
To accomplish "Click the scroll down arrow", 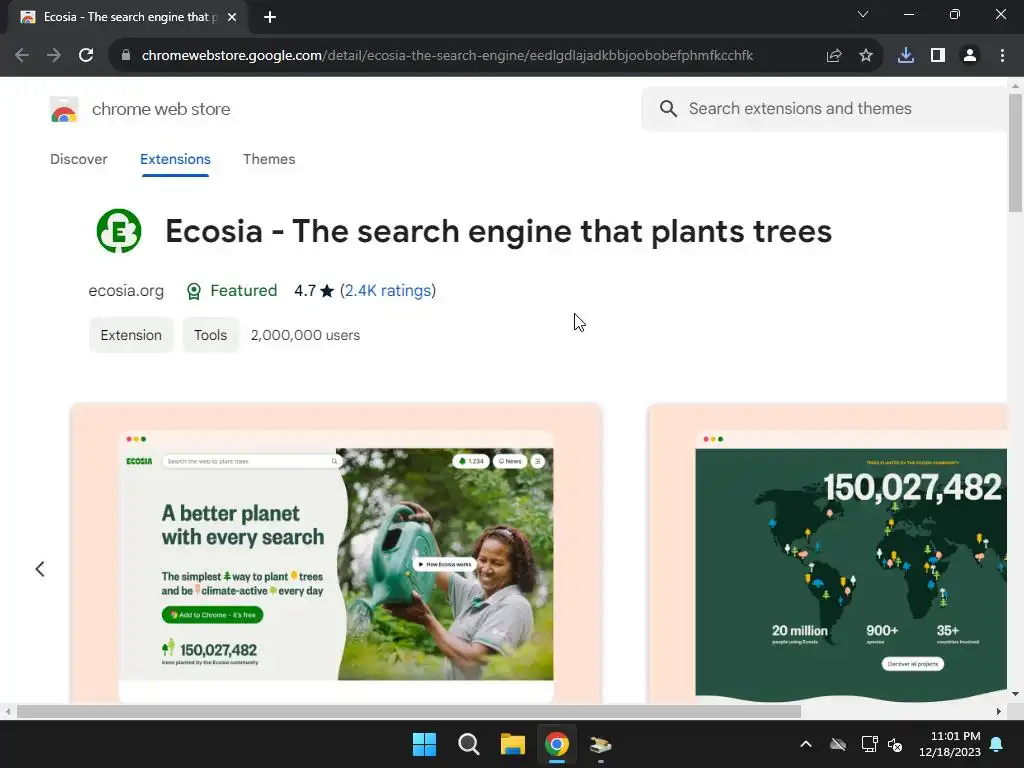I will [x=1015, y=694].
